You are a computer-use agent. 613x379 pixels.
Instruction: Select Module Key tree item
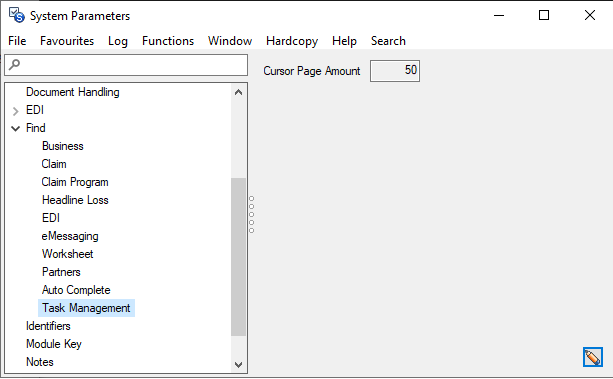click(x=54, y=344)
